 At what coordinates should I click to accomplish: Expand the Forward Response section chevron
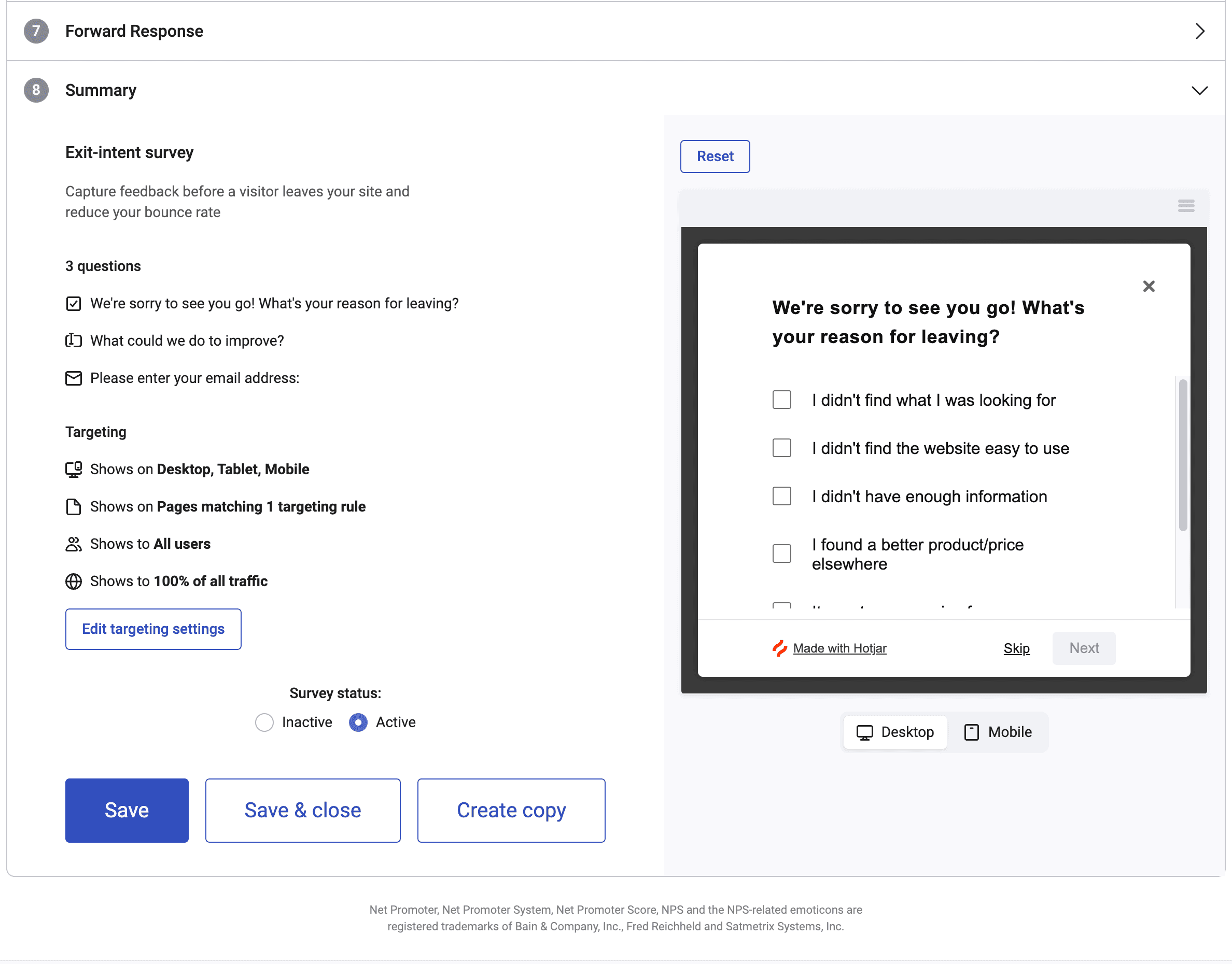pyautogui.click(x=1199, y=31)
